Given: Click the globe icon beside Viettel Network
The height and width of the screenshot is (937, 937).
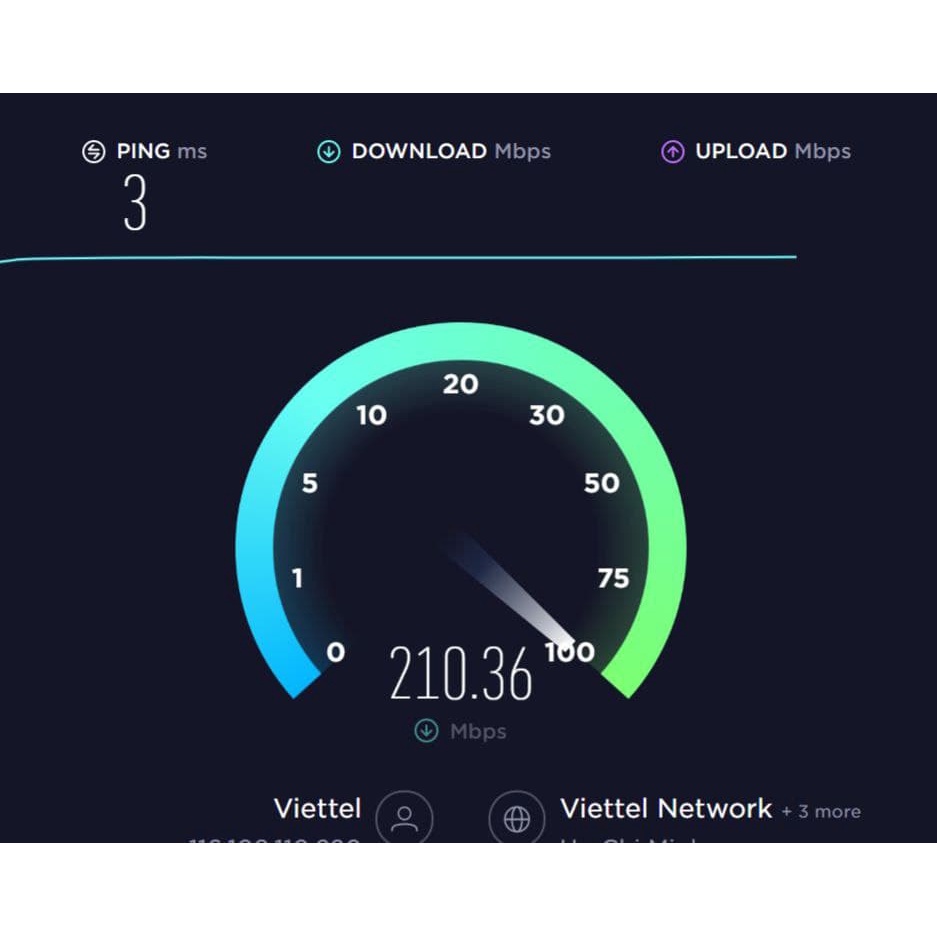Looking at the screenshot, I should 517,818.
